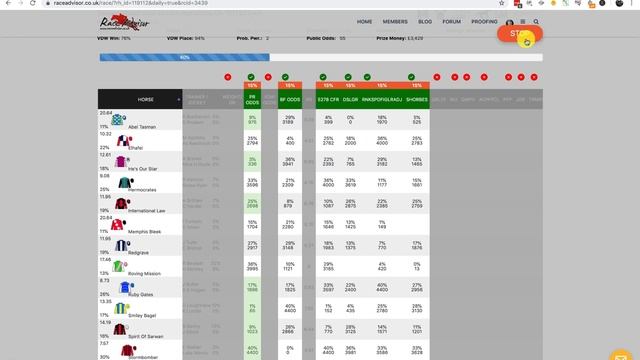Toggle off the BF ODDS green check
This screenshot has width=640, height=360.
[x=285, y=77]
